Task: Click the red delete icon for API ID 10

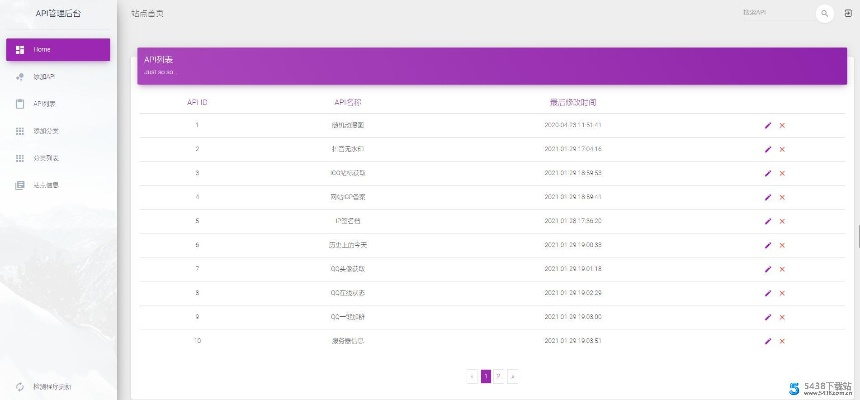Action: (782, 341)
